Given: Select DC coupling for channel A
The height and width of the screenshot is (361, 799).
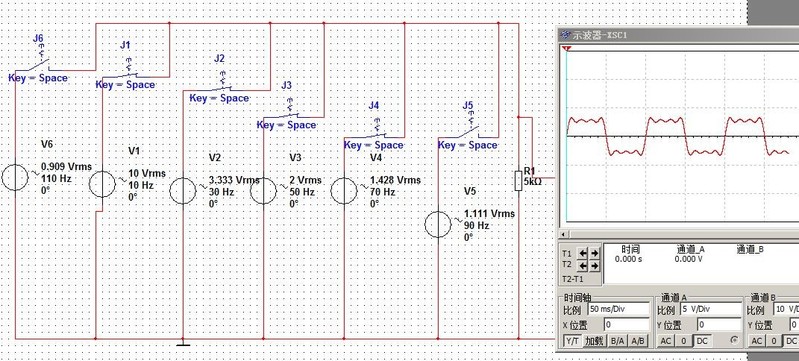Looking at the screenshot, I should pos(702,341).
